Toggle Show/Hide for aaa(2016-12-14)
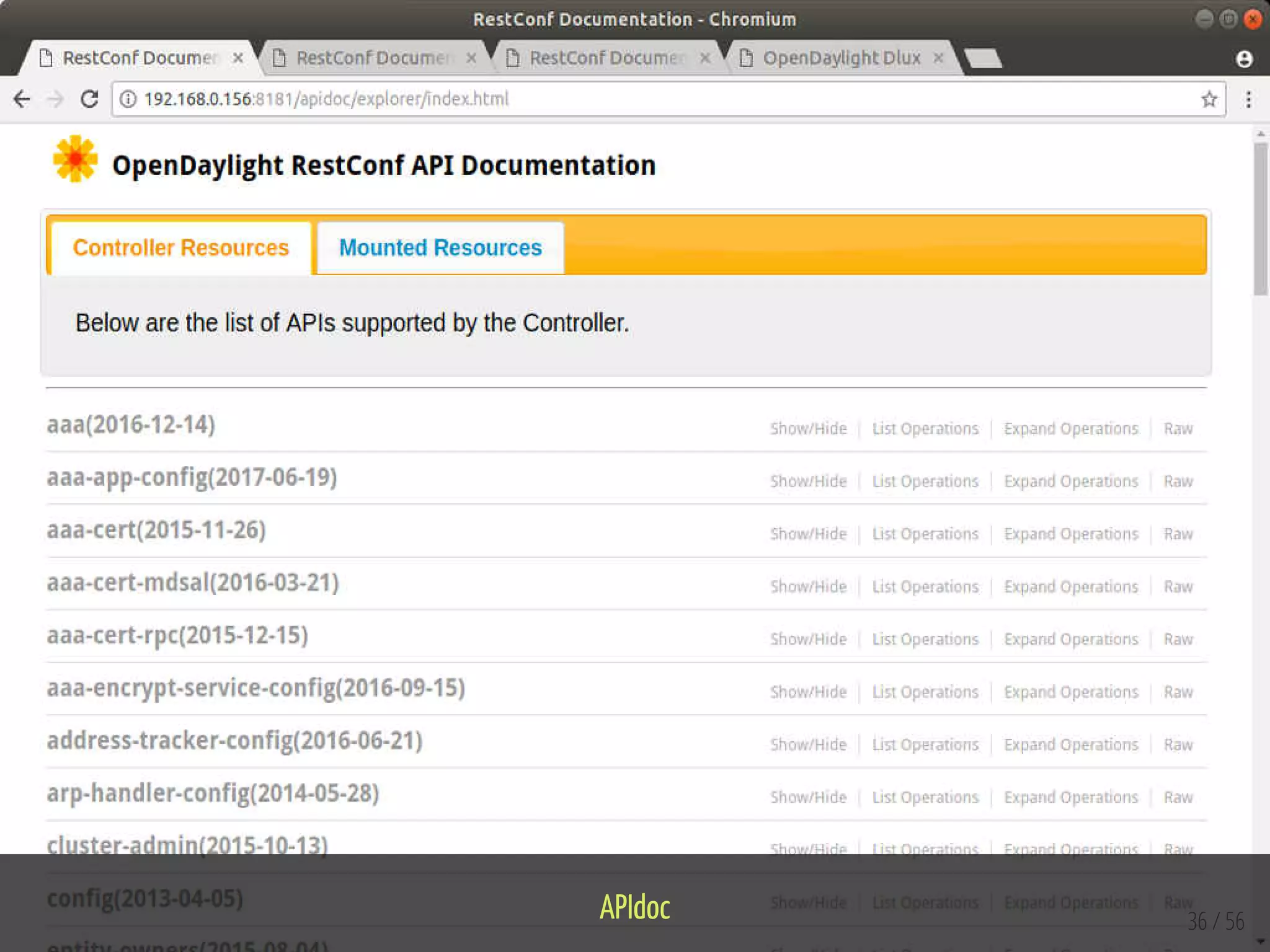The image size is (1270, 952). pos(808,429)
